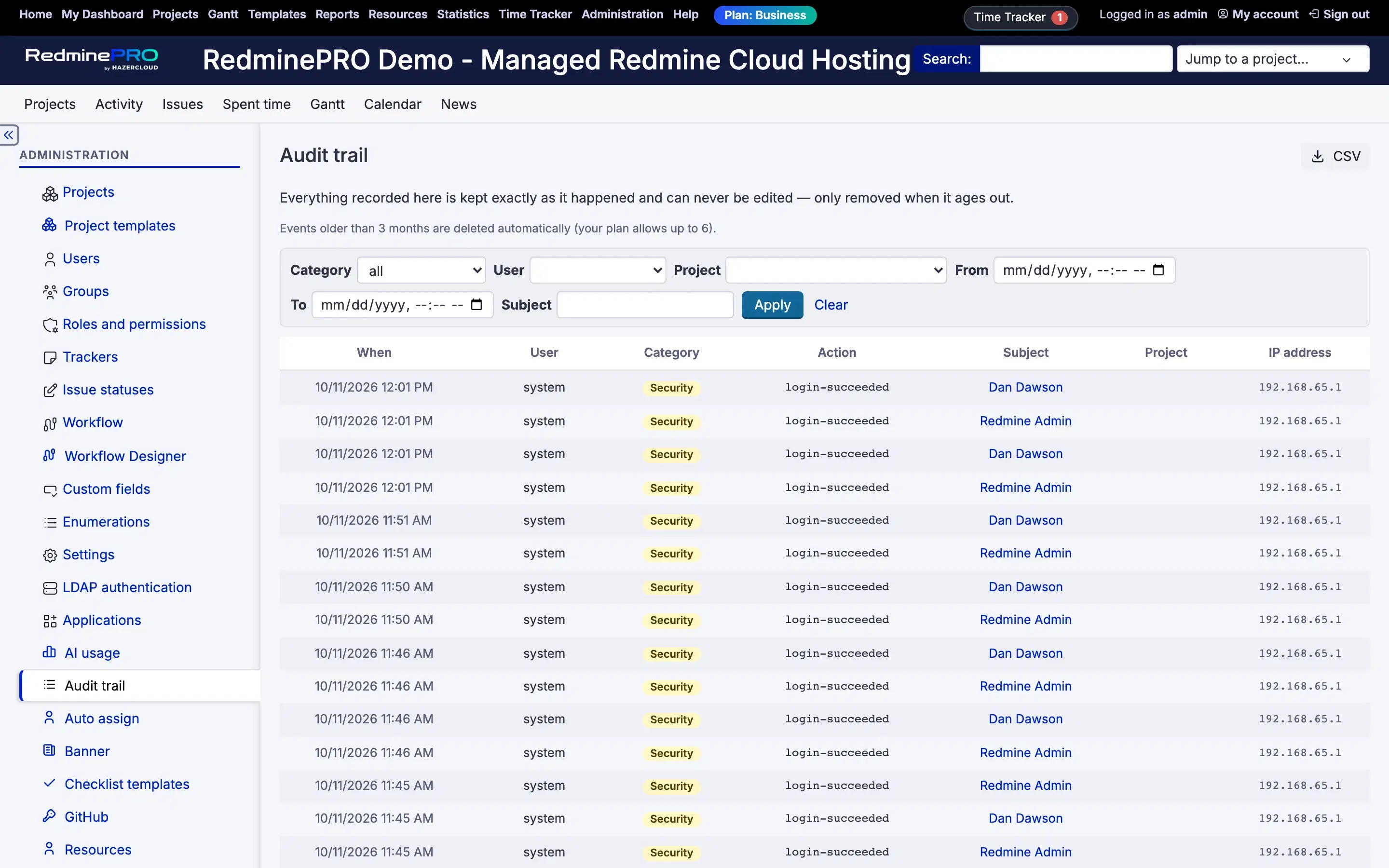Download the audit trail as CSV
The height and width of the screenshot is (868, 1389).
click(x=1335, y=156)
